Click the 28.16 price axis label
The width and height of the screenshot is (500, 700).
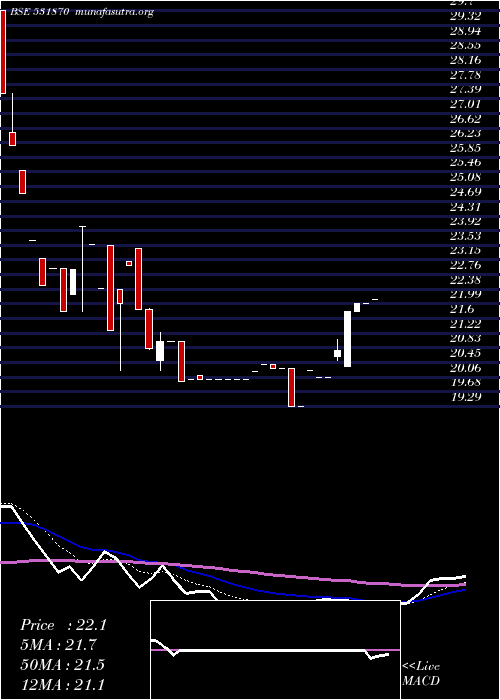click(x=465, y=60)
